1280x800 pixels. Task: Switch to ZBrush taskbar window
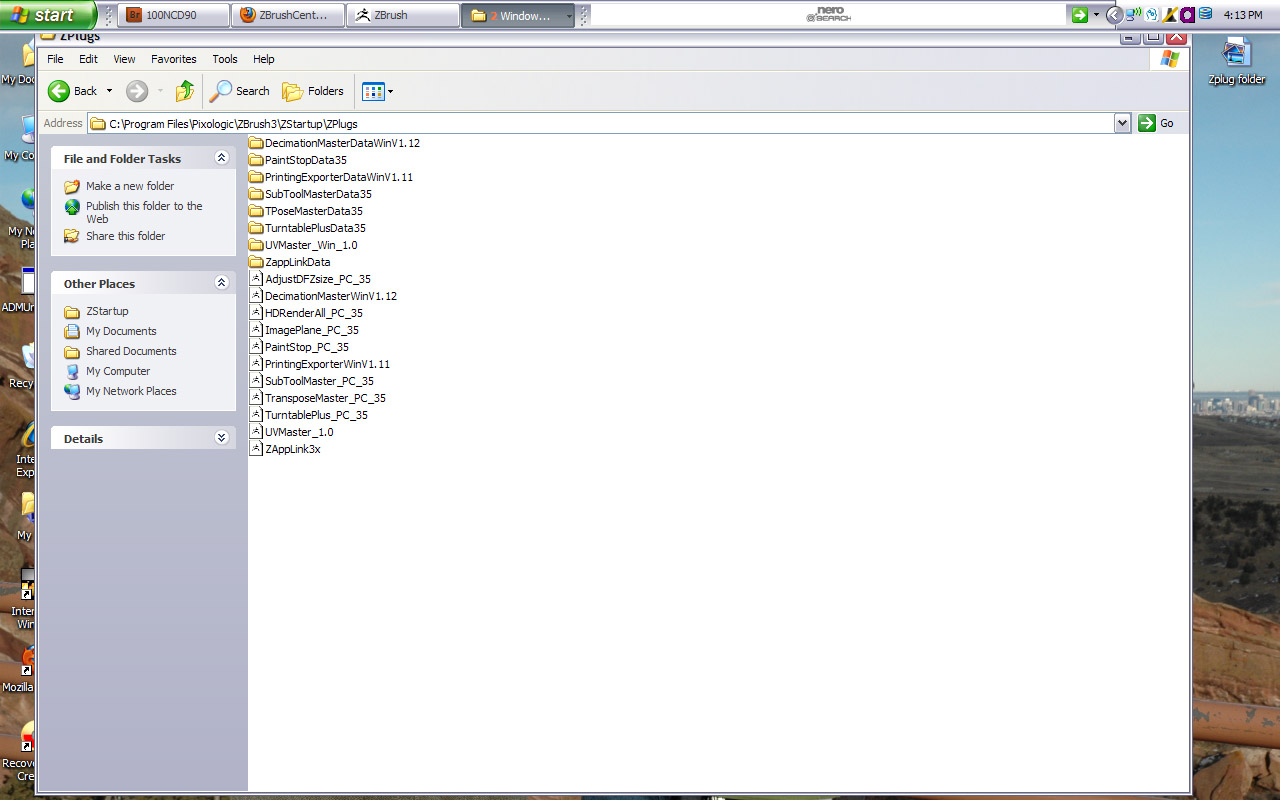pos(402,15)
